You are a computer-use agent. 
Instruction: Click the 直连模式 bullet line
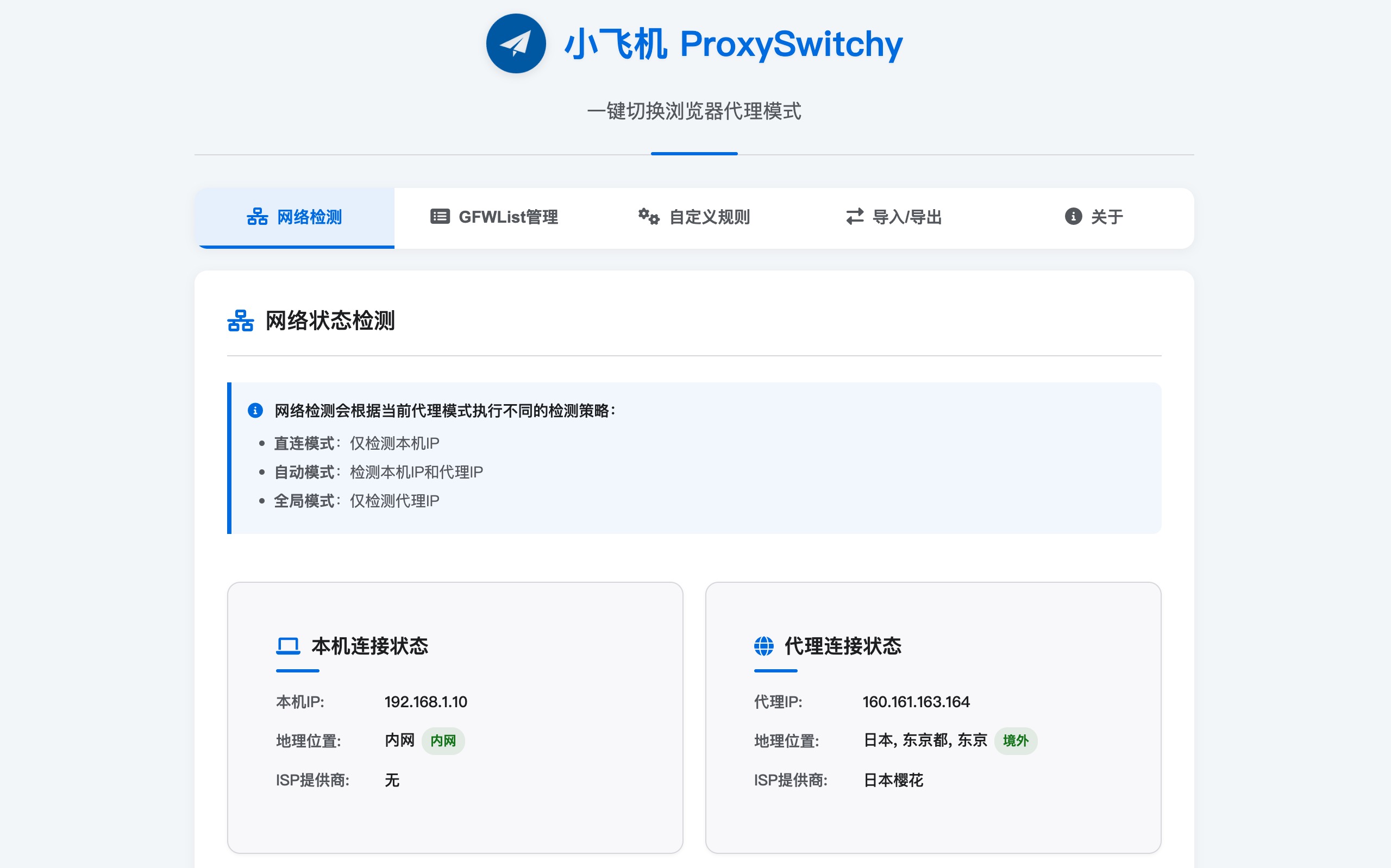point(356,443)
